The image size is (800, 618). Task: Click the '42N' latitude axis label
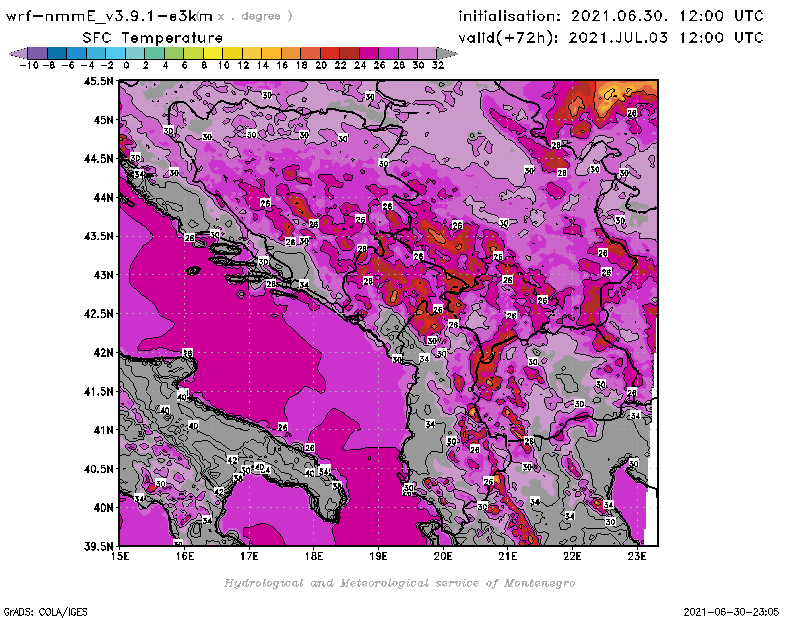point(104,353)
